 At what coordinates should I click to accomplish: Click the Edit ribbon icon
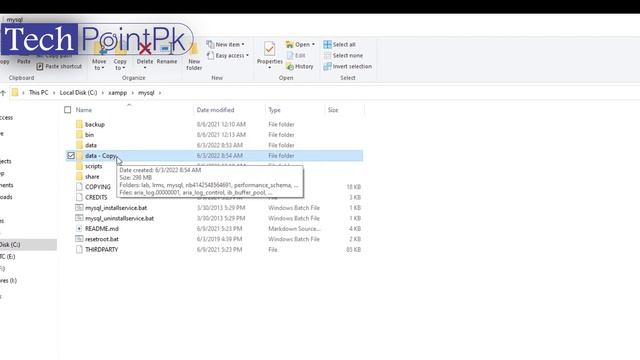(290, 56)
